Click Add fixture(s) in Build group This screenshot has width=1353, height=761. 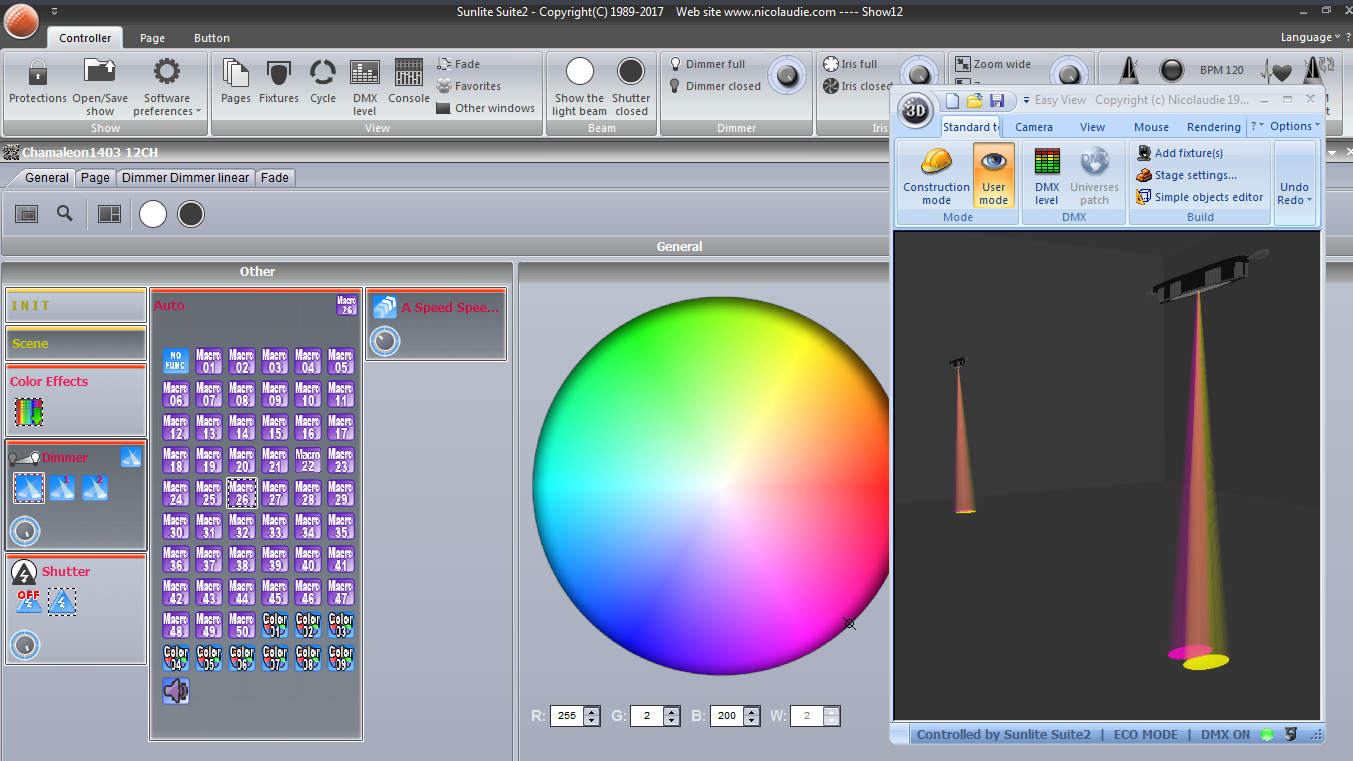[x=1188, y=153]
